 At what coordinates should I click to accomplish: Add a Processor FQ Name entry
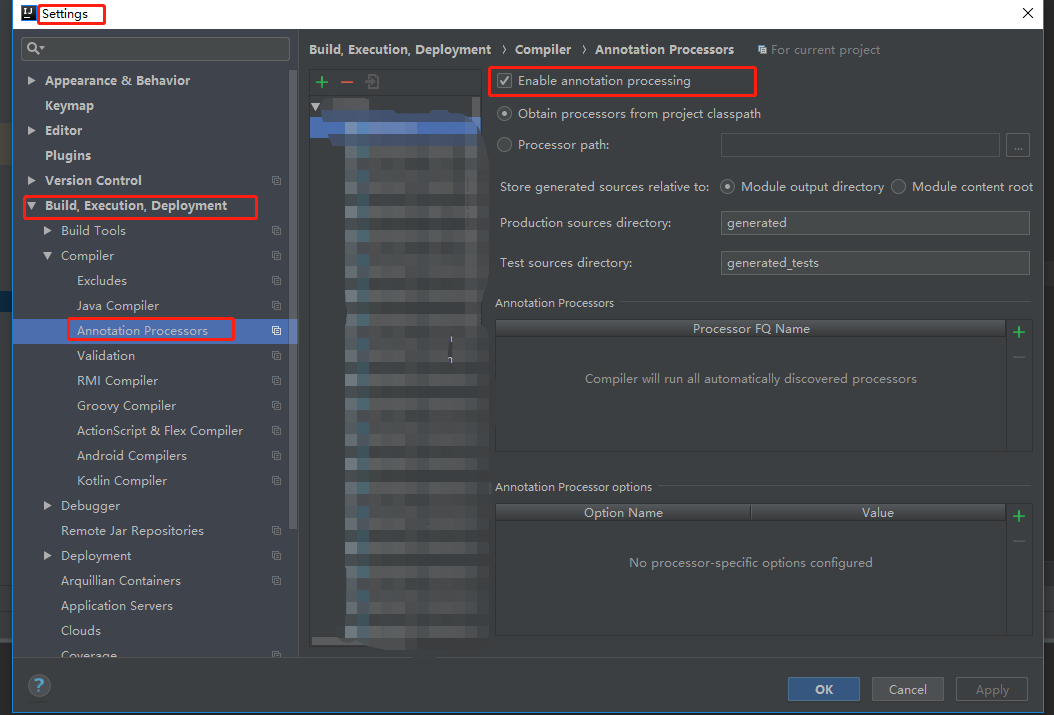(x=1019, y=332)
